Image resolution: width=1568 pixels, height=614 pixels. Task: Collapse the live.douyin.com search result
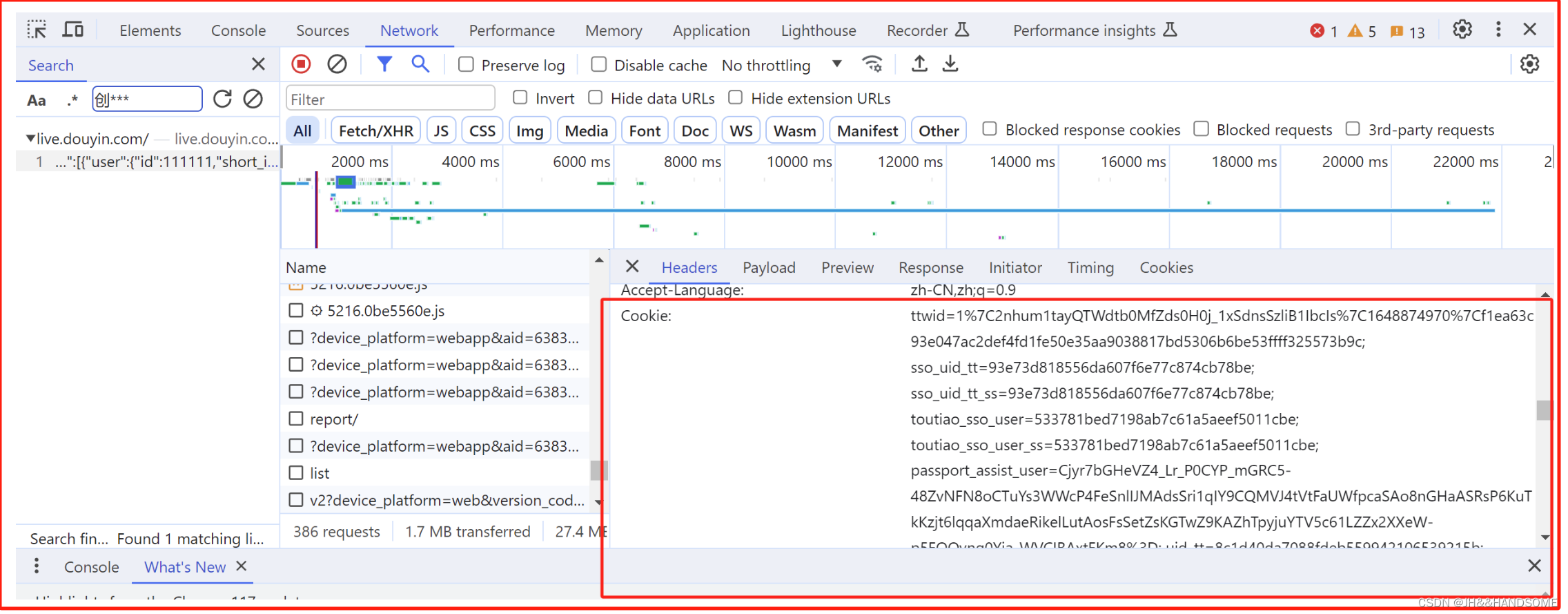coord(30,138)
